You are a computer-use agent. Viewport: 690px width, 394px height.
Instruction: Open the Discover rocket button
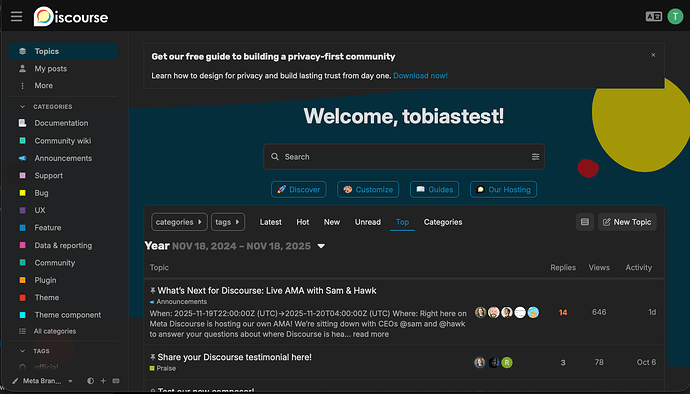click(299, 189)
